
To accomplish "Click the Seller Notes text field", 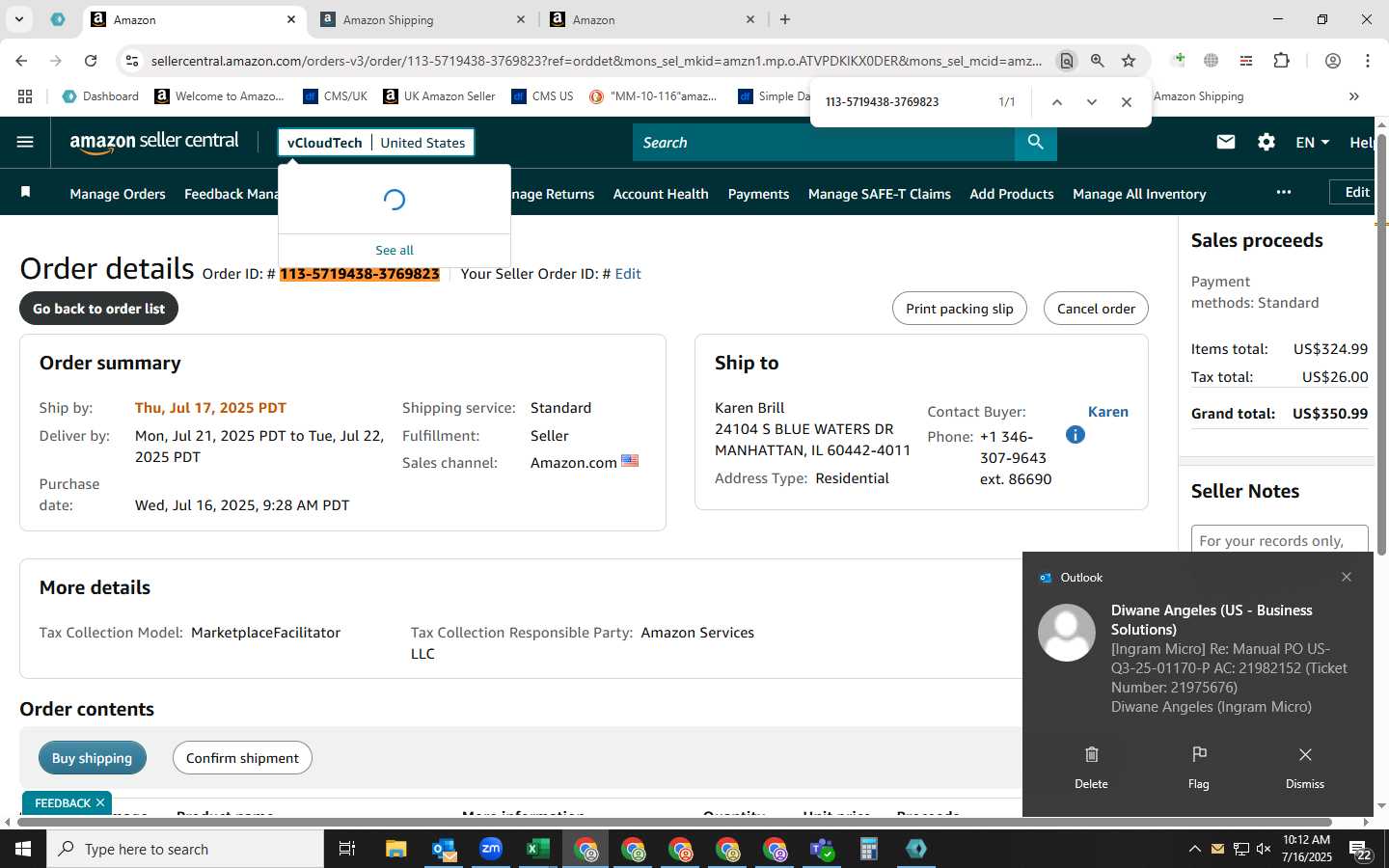I will (1280, 540).
